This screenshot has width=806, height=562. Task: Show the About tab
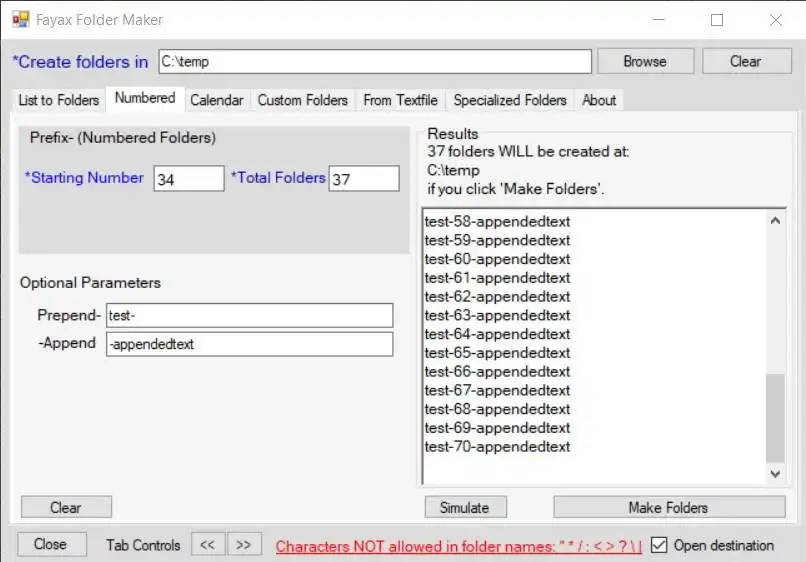click(599, 100)
